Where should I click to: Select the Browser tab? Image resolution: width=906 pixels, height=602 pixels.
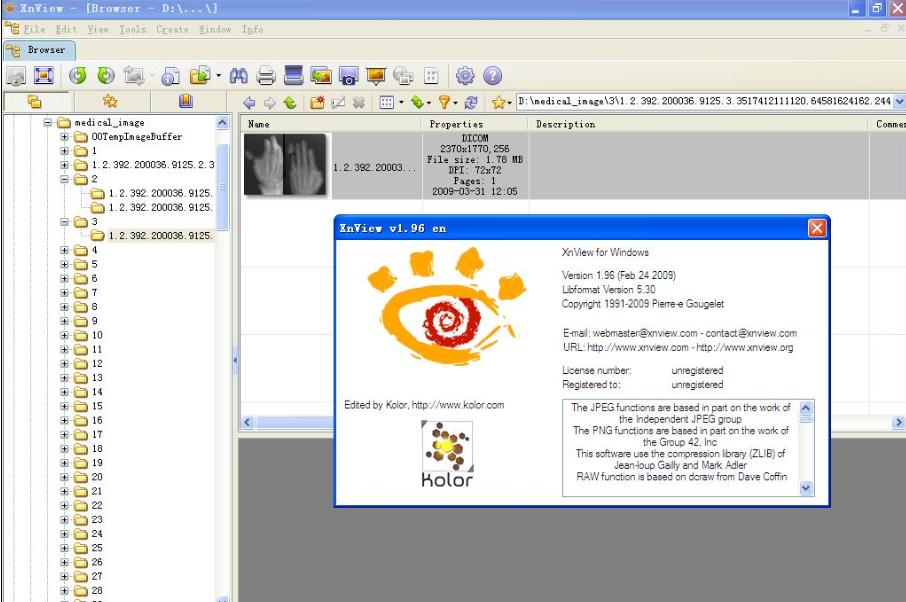39,50
